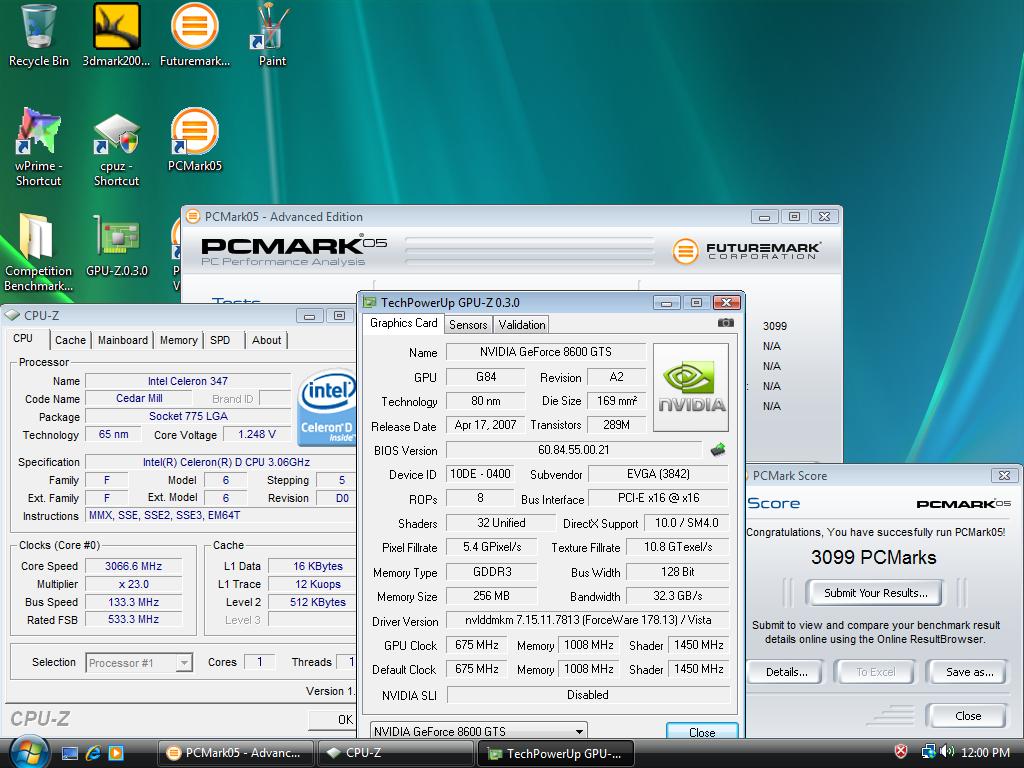Open the Memory tab in CPU-Z
1024x768 pixels.
[x=178, y=340]
